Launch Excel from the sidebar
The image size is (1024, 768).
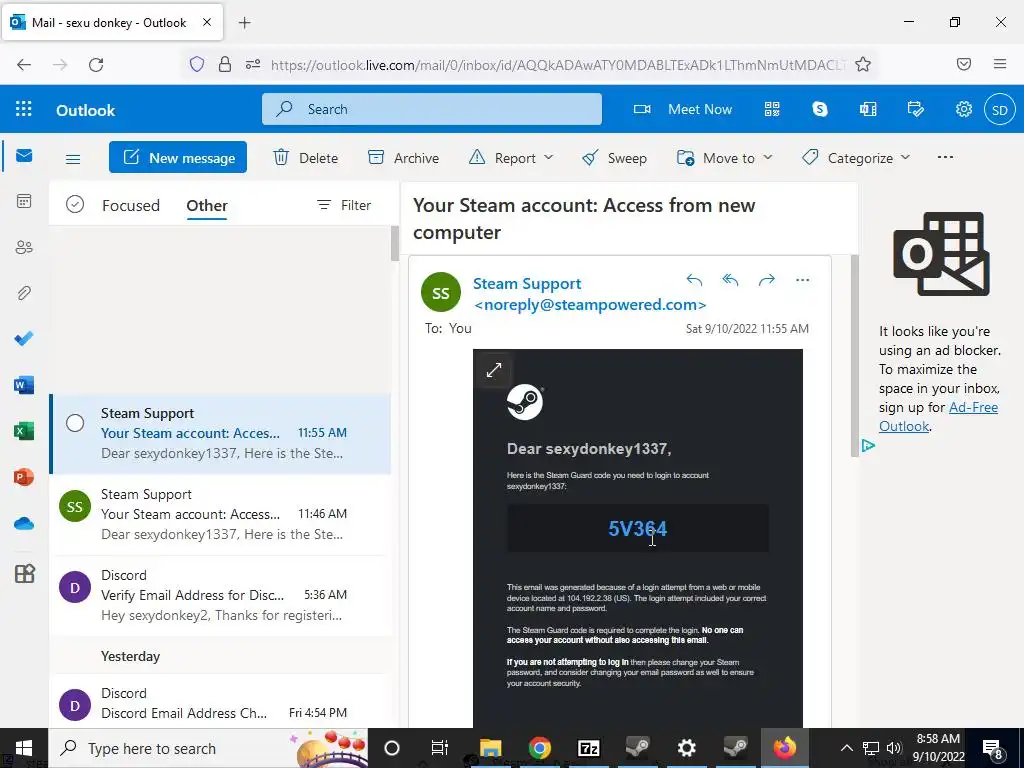click(24, 431)
